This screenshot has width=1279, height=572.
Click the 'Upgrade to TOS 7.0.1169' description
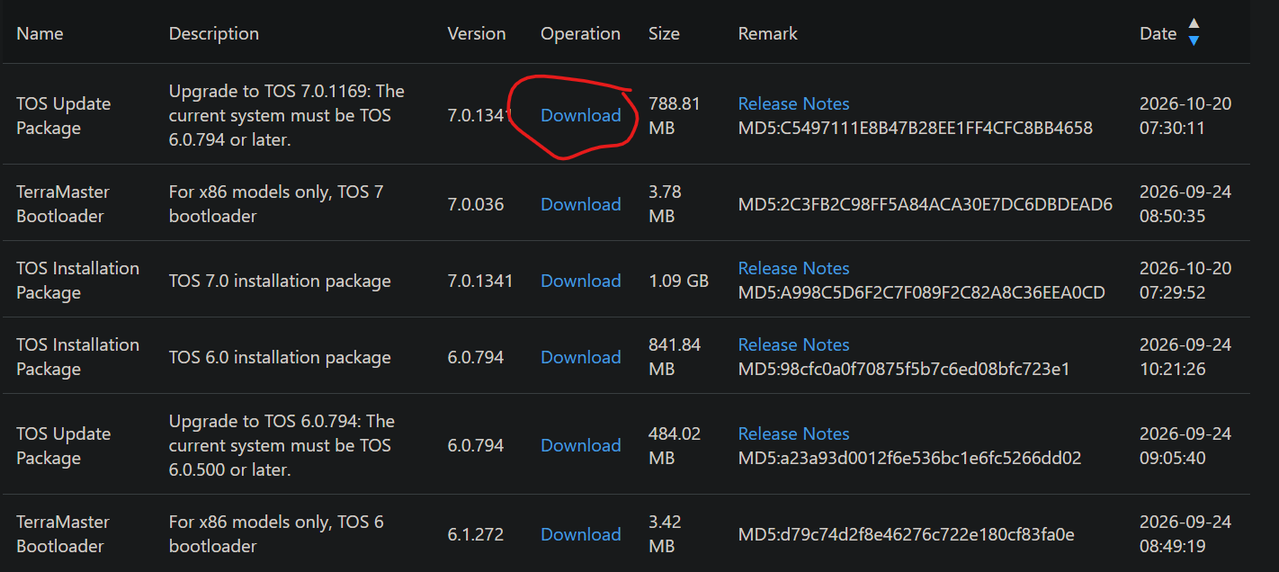click(287, 115)
